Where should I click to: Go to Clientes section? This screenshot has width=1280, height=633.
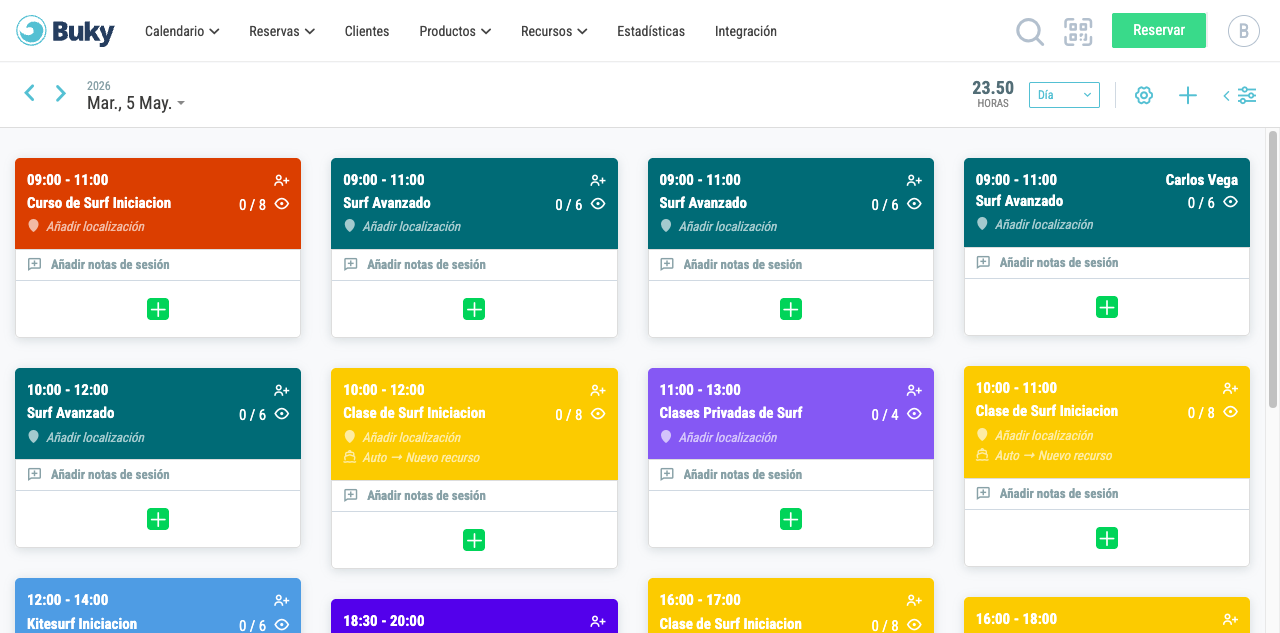coord(367,31)
